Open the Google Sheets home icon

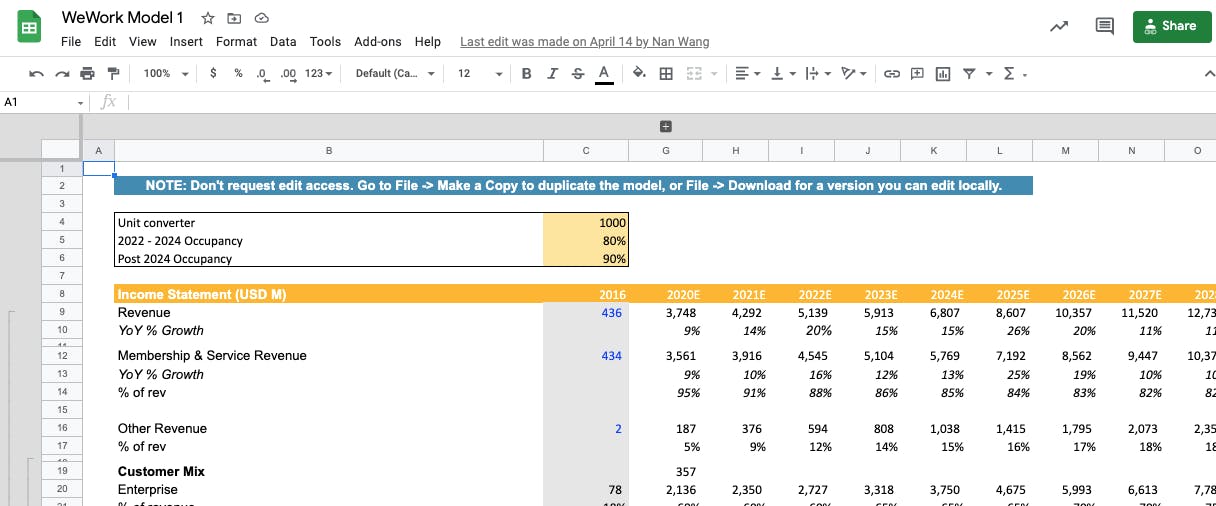point(30,27)
